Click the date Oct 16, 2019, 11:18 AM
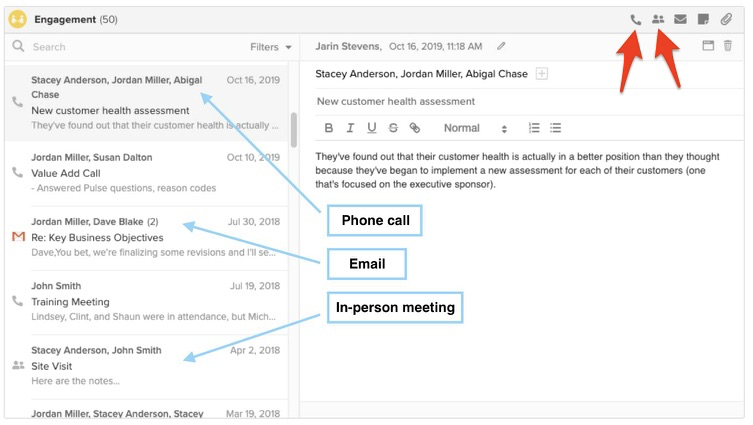This screenshot has width=753, height=425. (436, 47)
